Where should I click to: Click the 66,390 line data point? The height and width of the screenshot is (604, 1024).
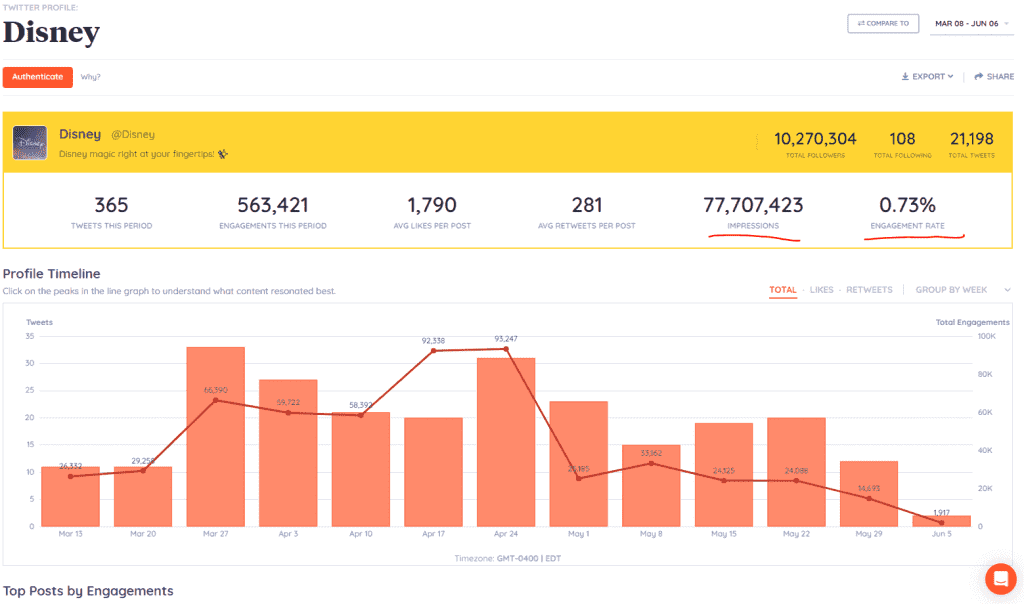216,400
